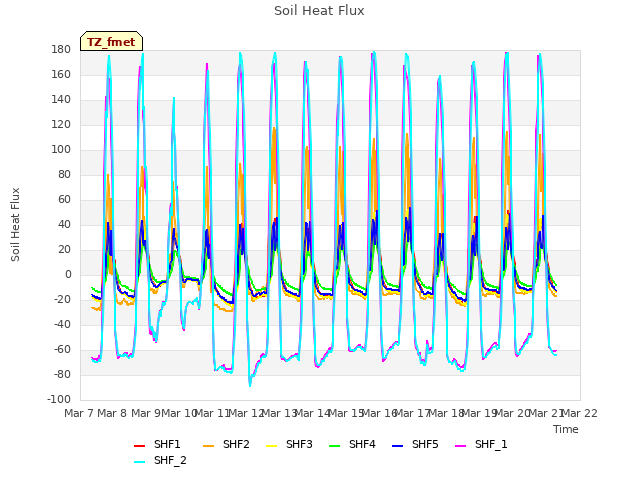Viewport: 640px width, 480px height.
Task: Click the Mar 9 x-axis date label
Action: [x=146, y=413]
